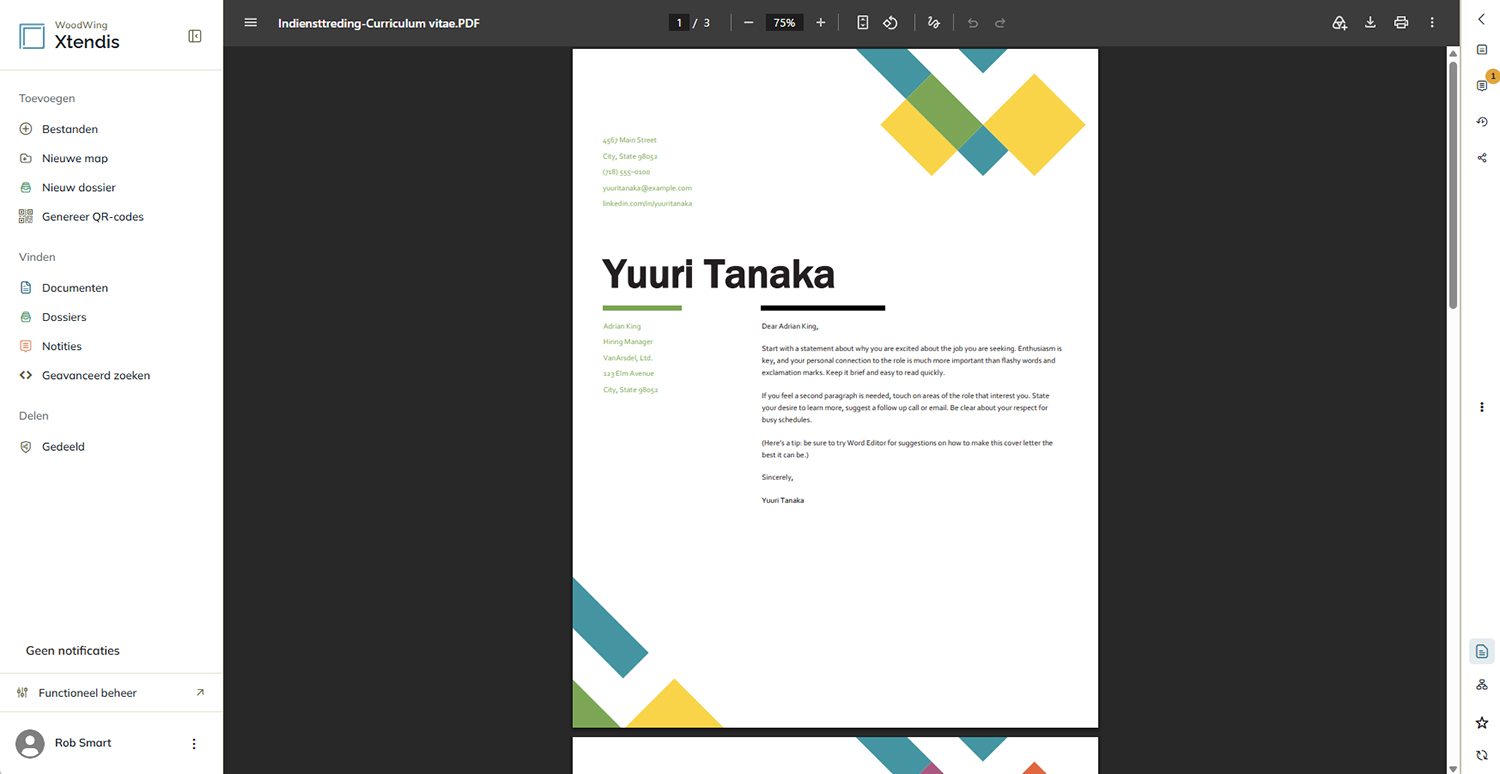Print the PDF document
The width and height of the screenshot is (1500, 774).
coord(1401,22)
